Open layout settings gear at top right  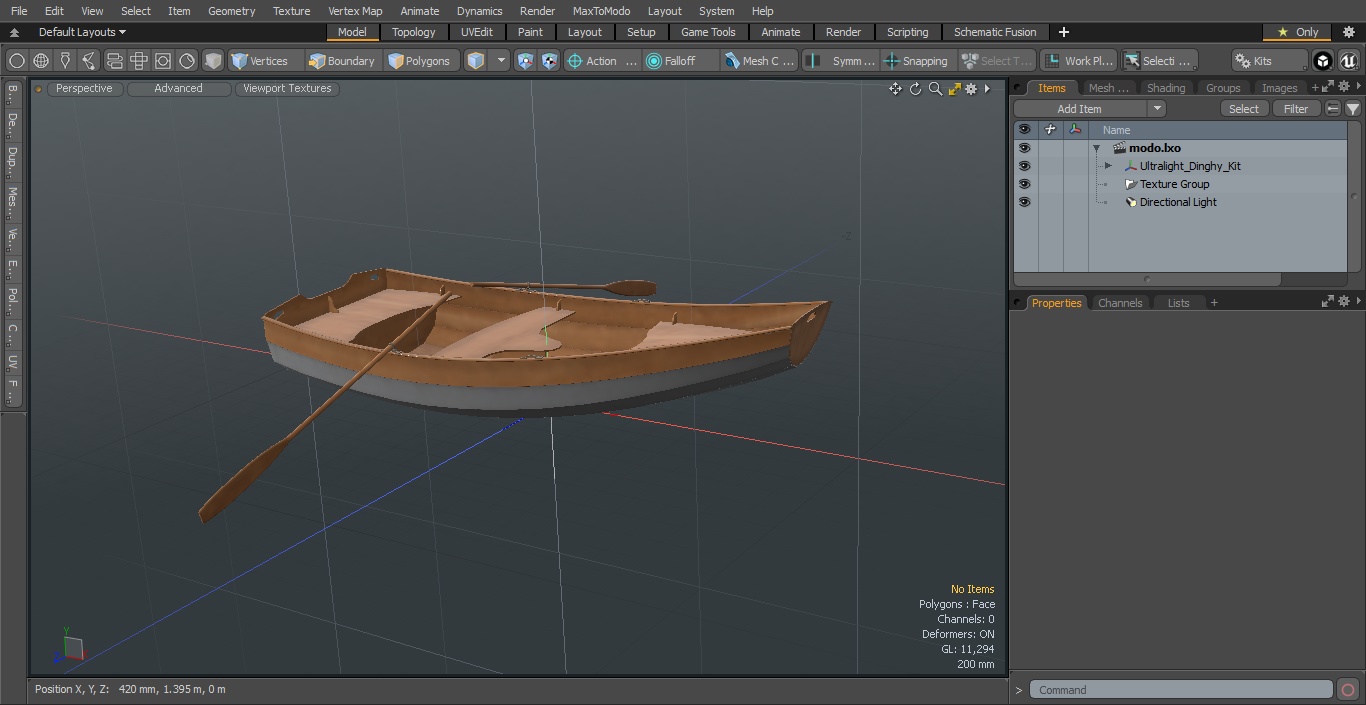[x=1349, y=32]
